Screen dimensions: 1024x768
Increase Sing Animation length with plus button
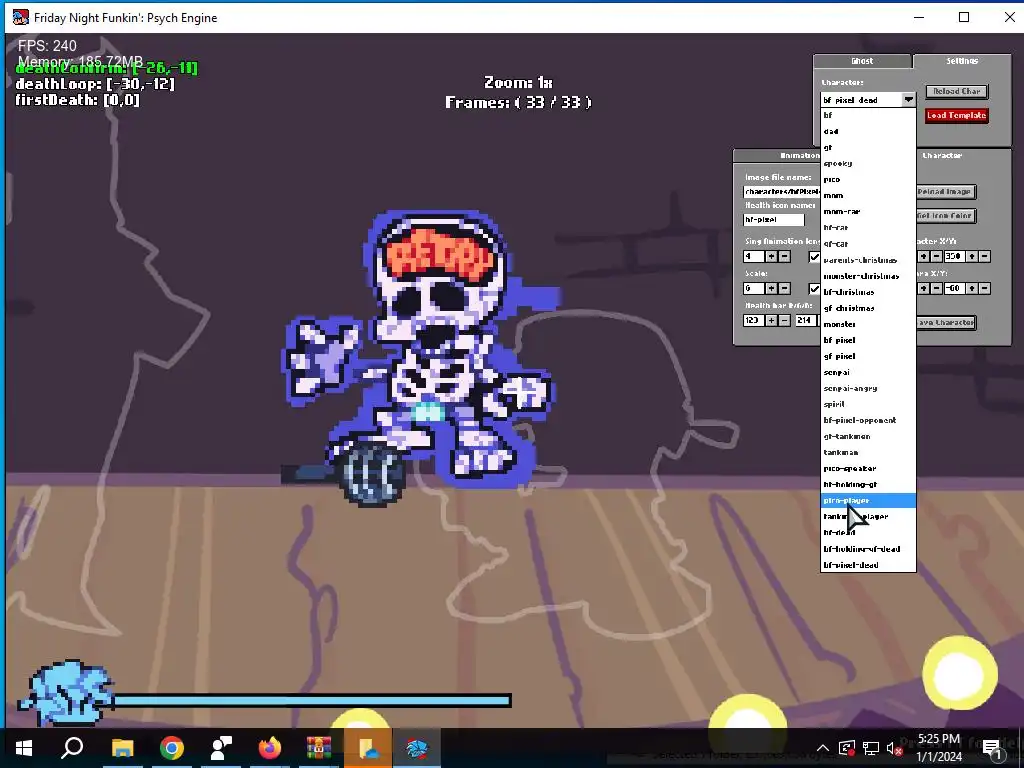(x=771, y=257)
